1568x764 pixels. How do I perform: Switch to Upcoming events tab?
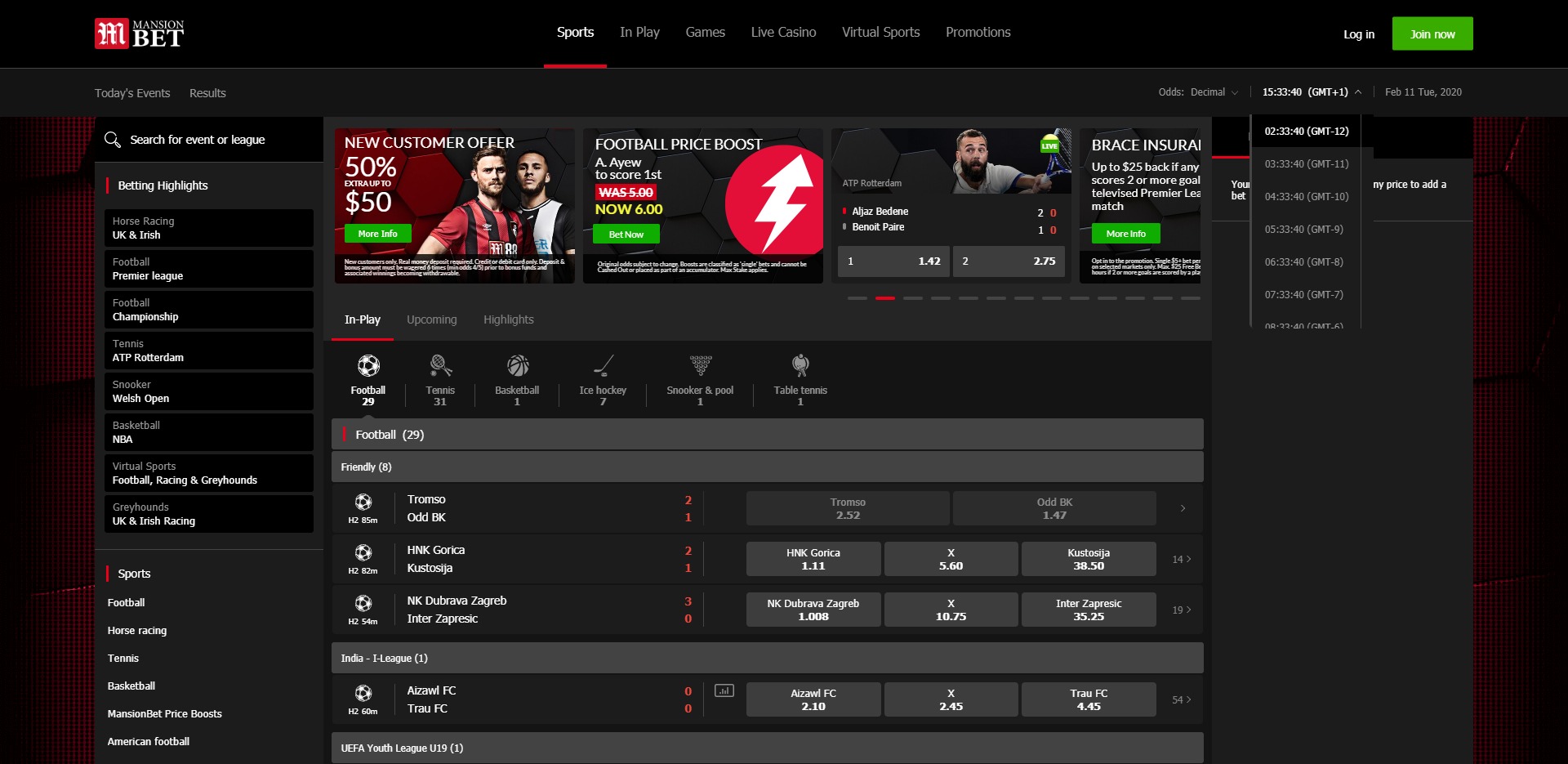coord(432,319)
